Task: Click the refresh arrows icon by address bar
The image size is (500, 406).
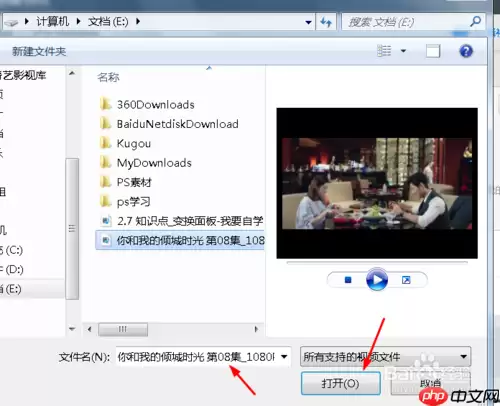Action: (x=326, y=22)
